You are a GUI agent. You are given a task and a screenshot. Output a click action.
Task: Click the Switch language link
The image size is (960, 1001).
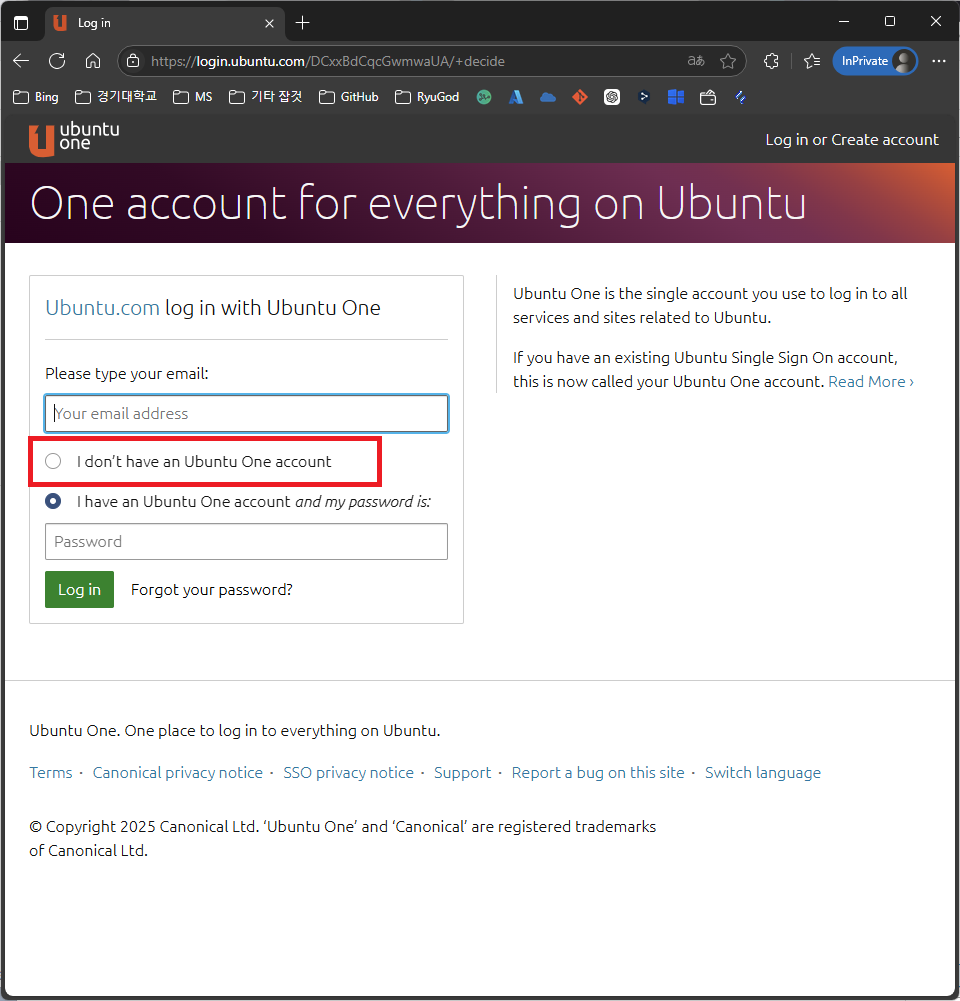763,772
